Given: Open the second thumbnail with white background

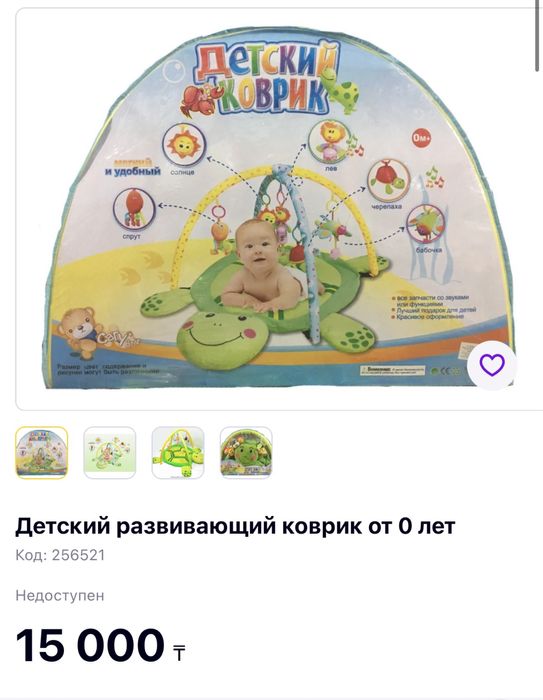Looking at the screenshot, I should 109,452.
